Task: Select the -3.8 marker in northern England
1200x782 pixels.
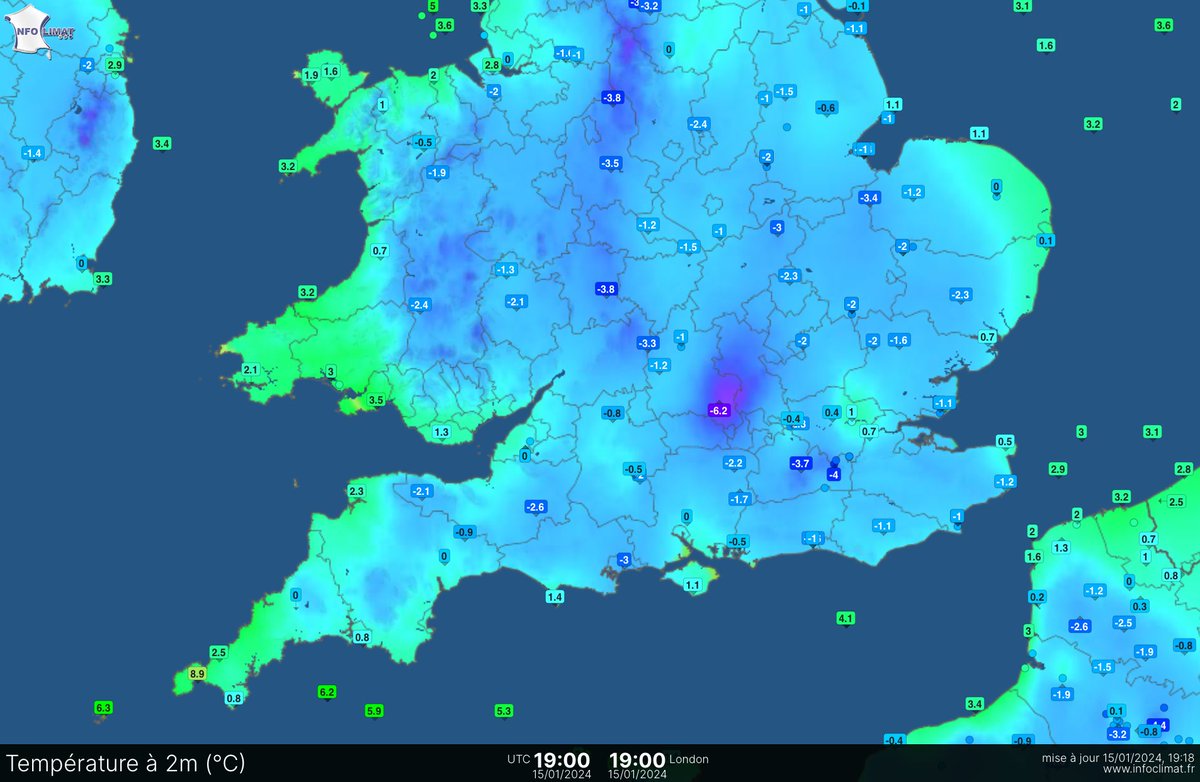Action: [610, 98]
